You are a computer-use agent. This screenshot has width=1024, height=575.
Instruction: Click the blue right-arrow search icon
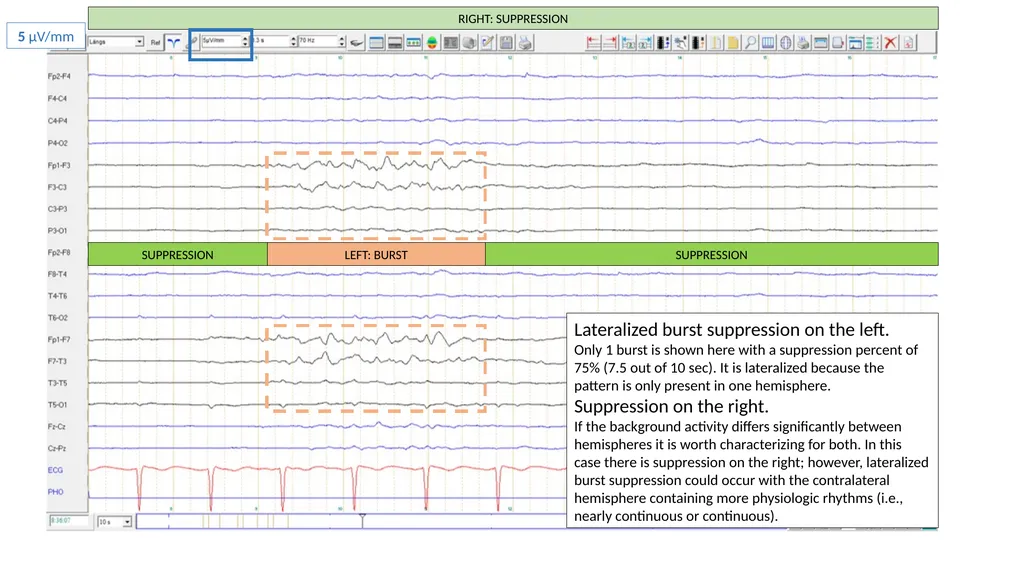(x=645, y=43)
